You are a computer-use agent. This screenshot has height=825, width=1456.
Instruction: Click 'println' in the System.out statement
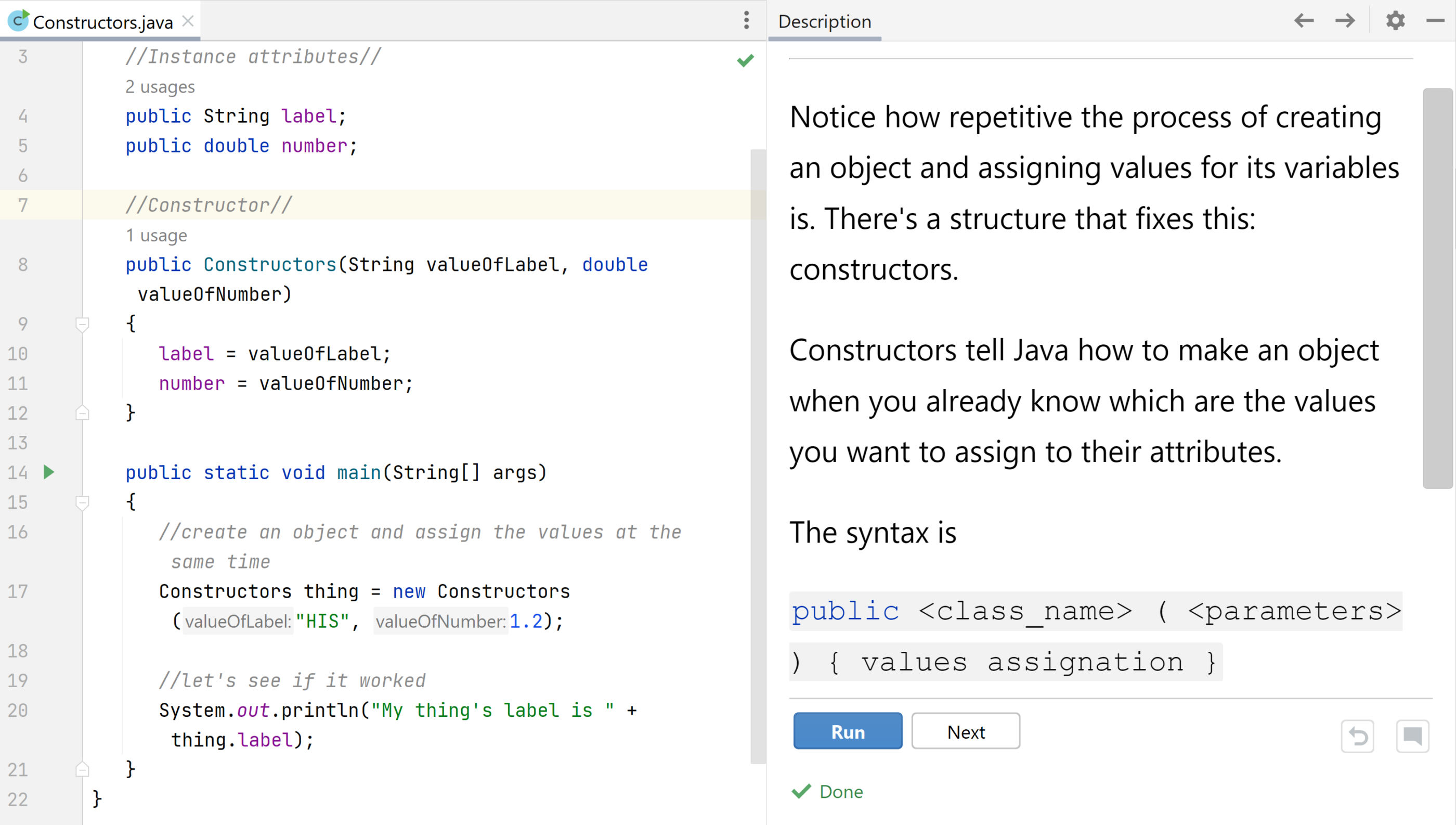point(319,711)
